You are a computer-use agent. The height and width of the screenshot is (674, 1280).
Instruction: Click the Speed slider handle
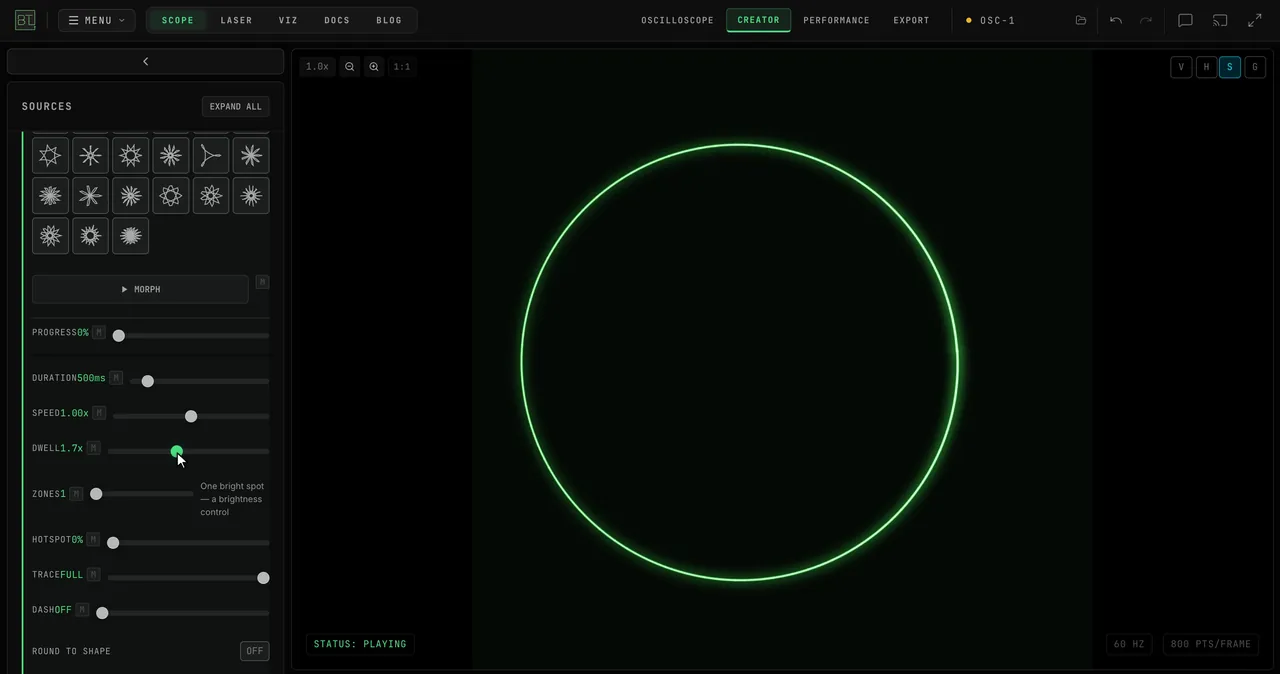click(191, 416)
